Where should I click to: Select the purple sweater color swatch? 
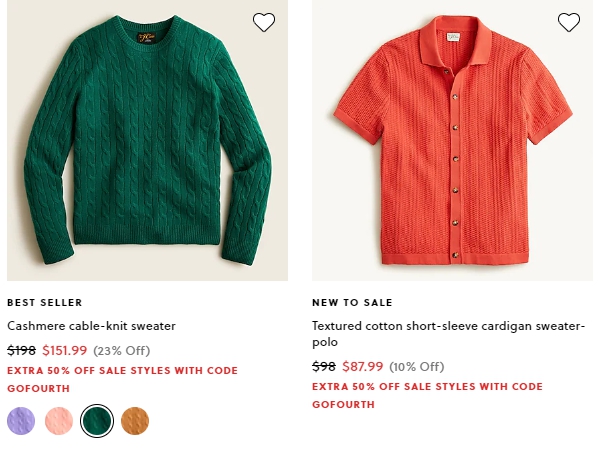pos(21,421)
